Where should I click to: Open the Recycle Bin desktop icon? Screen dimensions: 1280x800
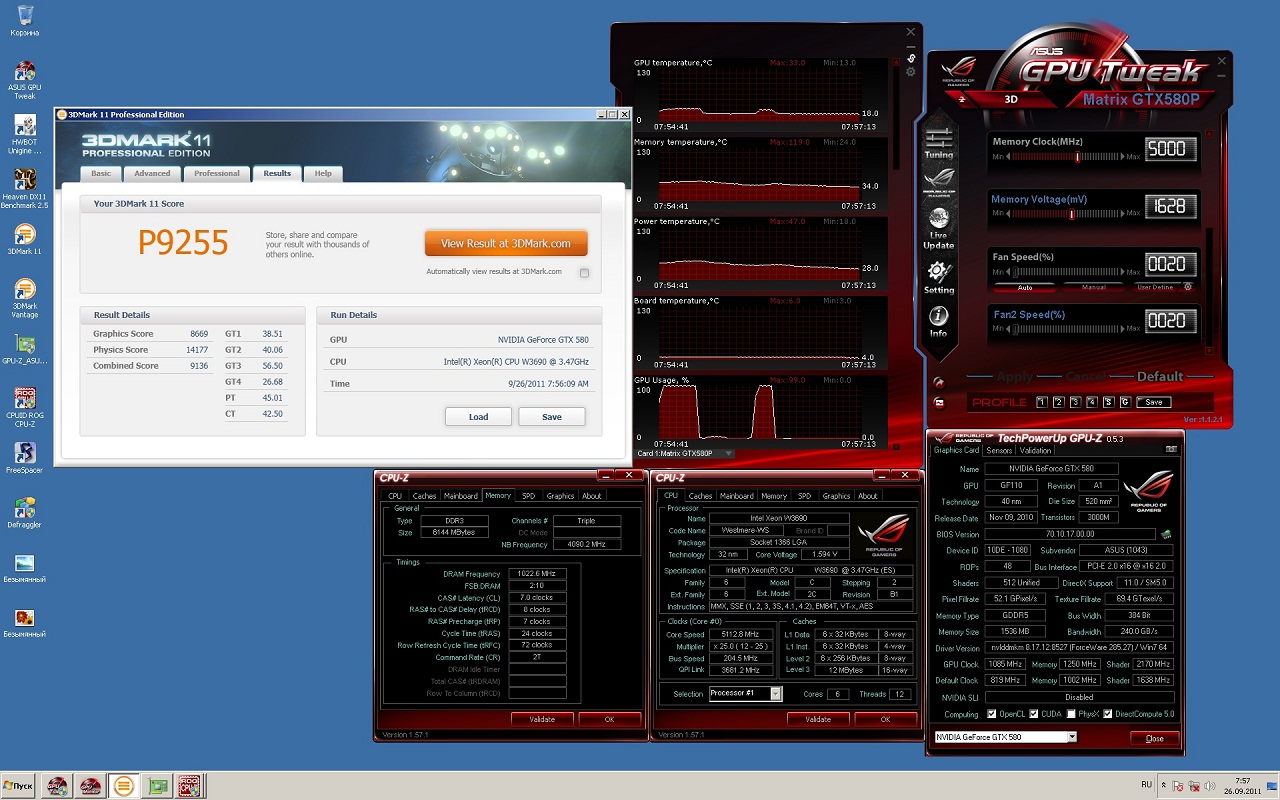click(25, 20)
